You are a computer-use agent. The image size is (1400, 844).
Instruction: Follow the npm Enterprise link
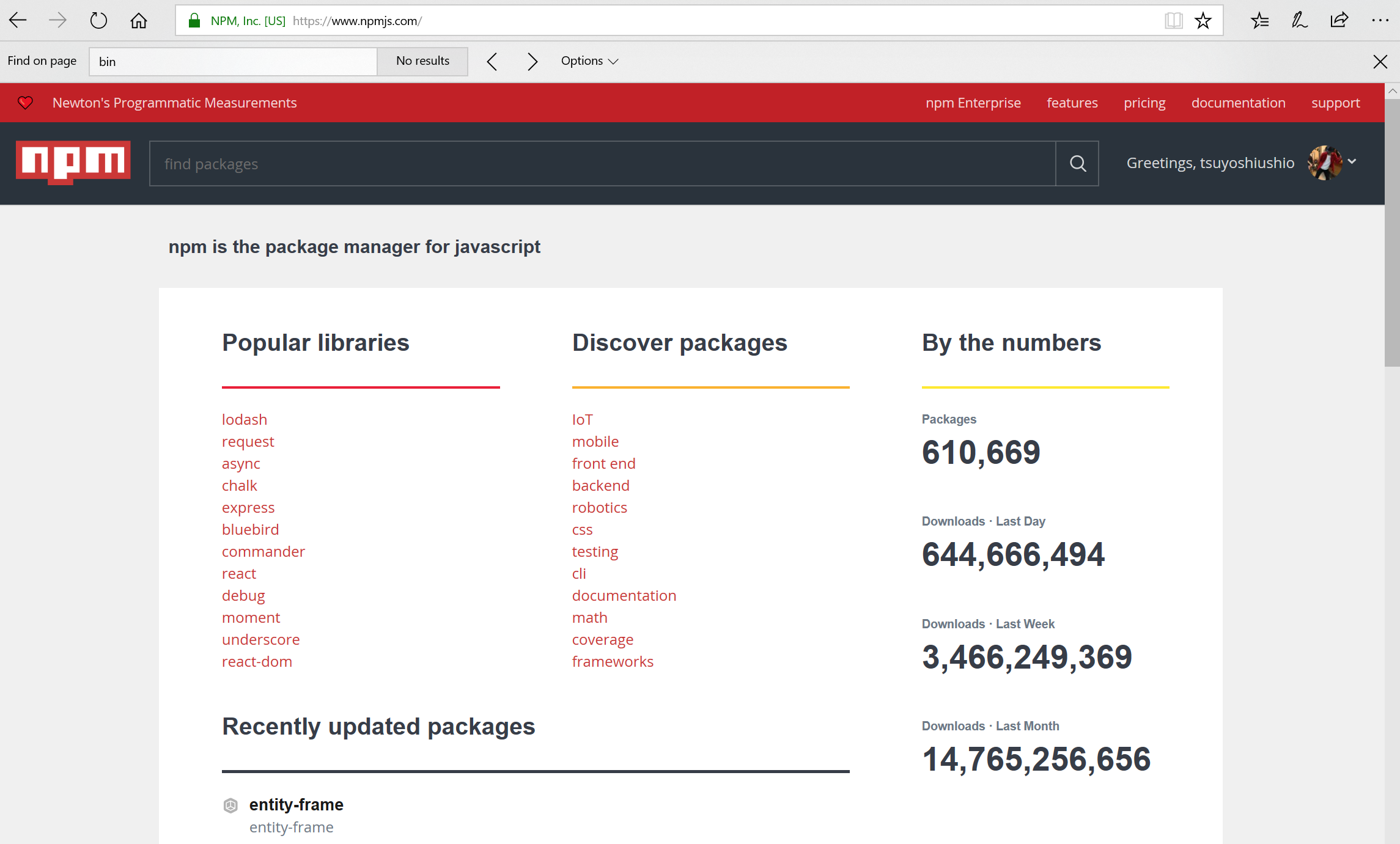[973, 102]
